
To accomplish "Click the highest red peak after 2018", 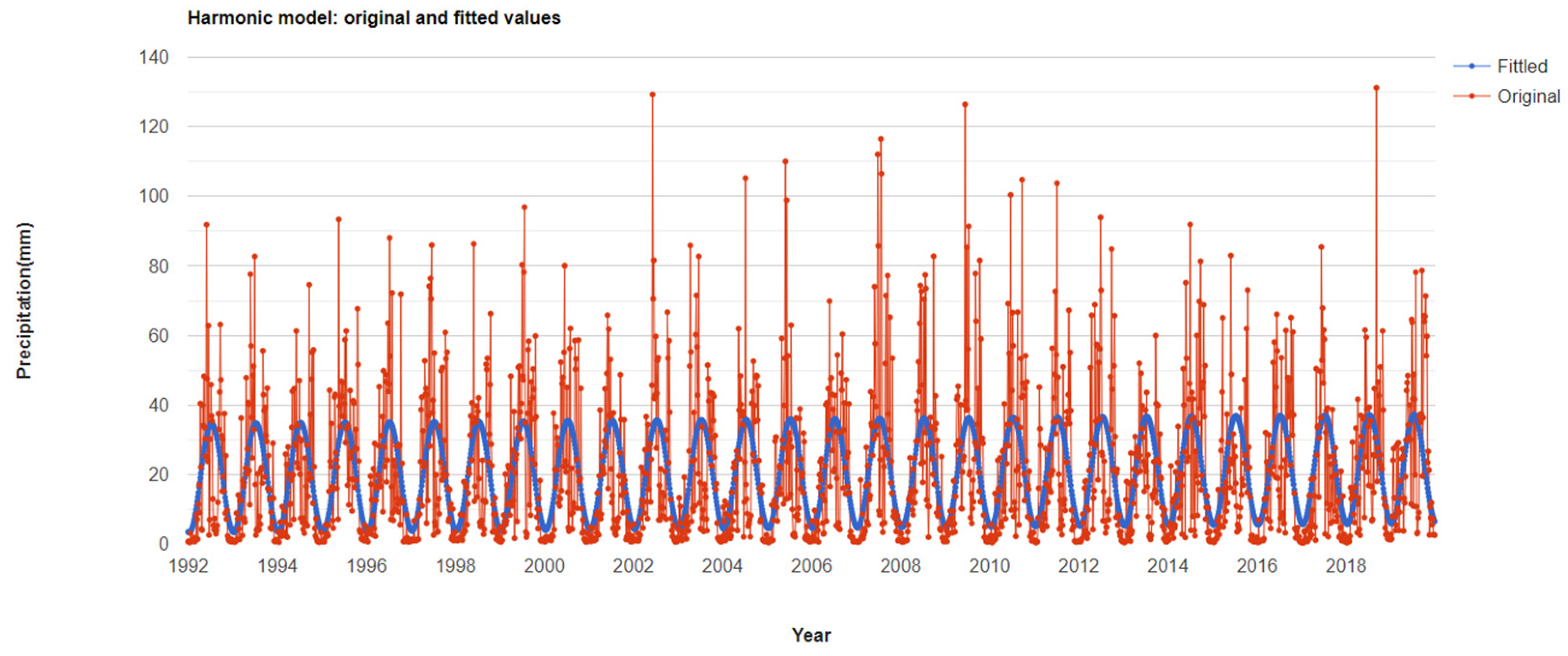I will click(x=1376, y=88).
